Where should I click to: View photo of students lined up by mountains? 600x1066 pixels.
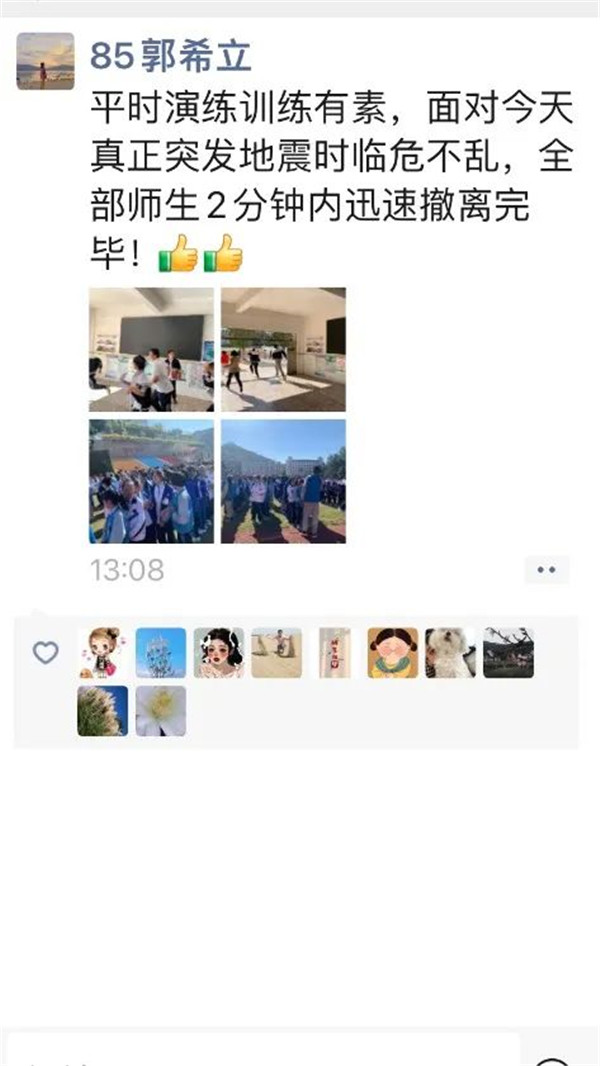pyautogui.click(x=283, y=481)
